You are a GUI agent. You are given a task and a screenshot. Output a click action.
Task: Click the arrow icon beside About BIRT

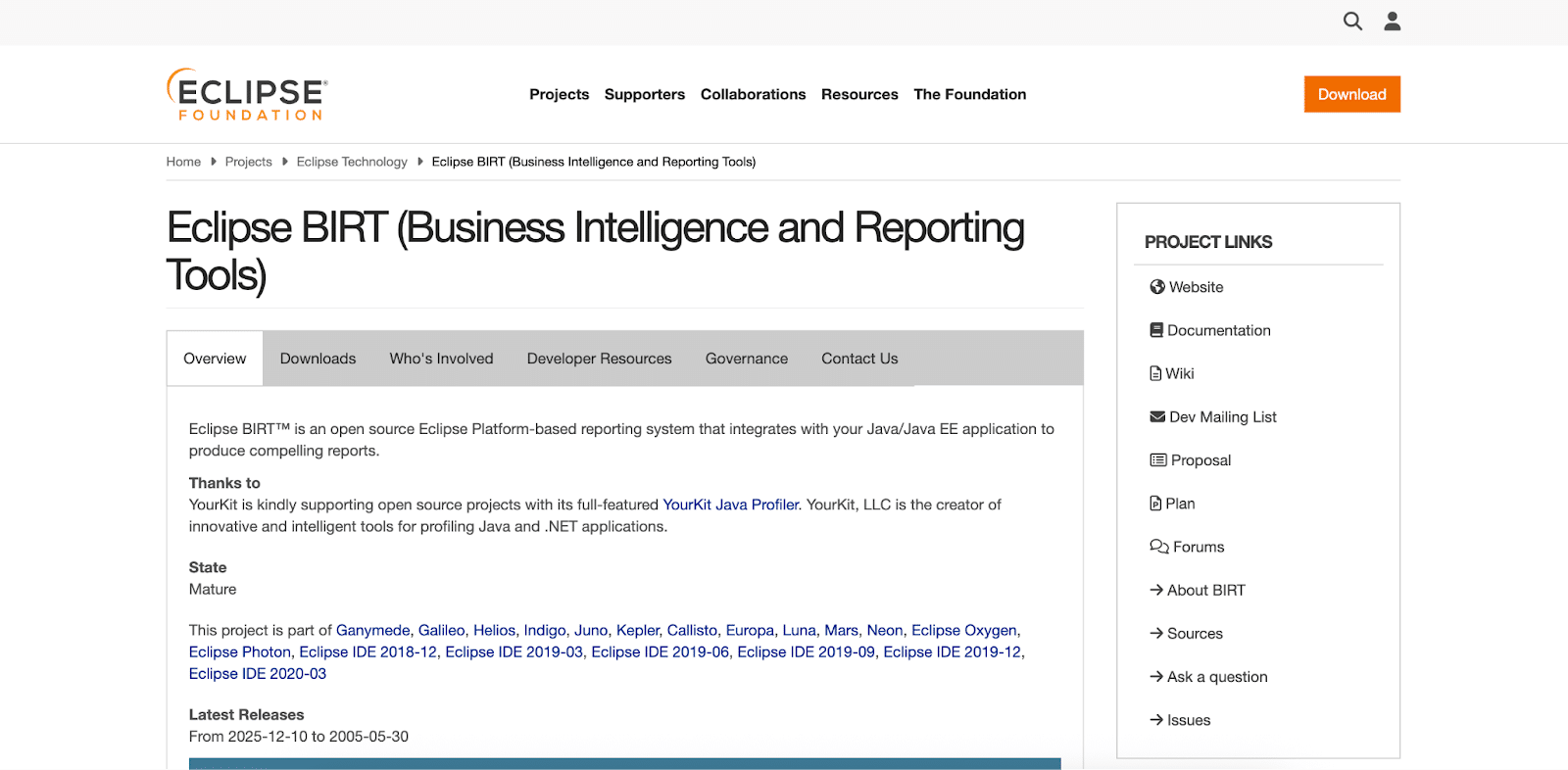1156,590
